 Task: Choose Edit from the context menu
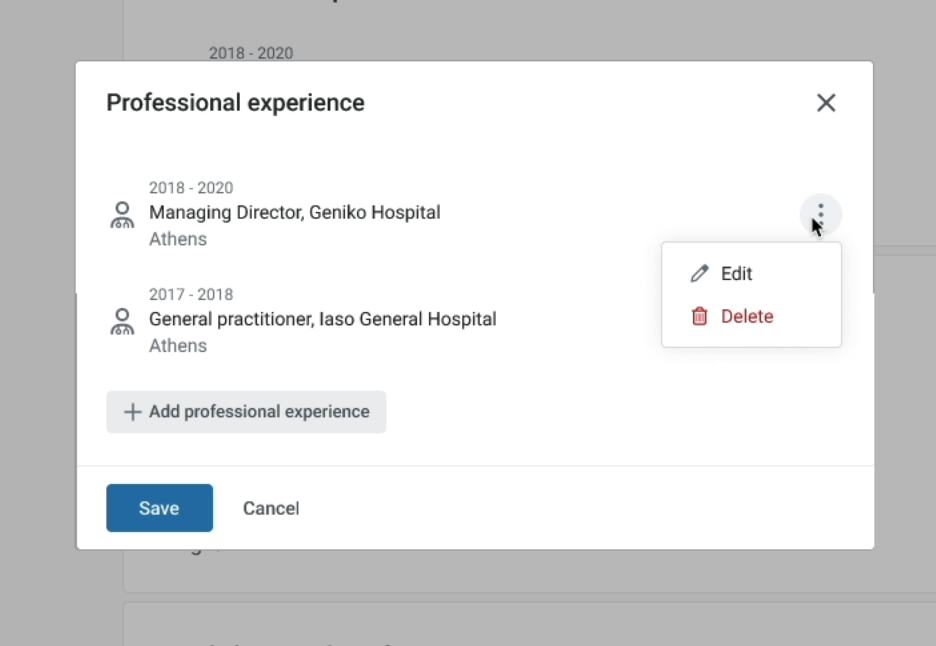point(737,274)
